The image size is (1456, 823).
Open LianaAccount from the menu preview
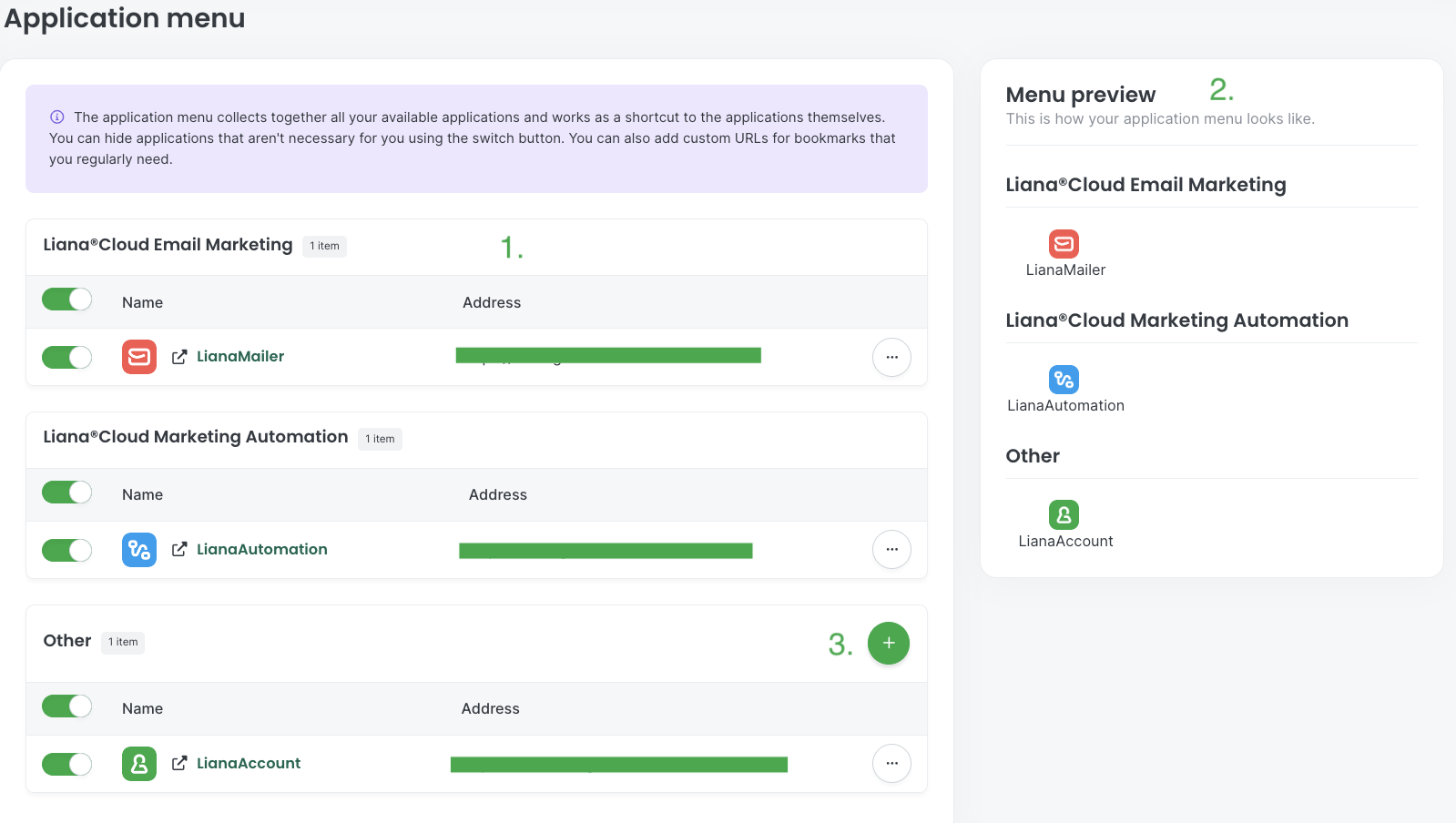(1064, 524)
